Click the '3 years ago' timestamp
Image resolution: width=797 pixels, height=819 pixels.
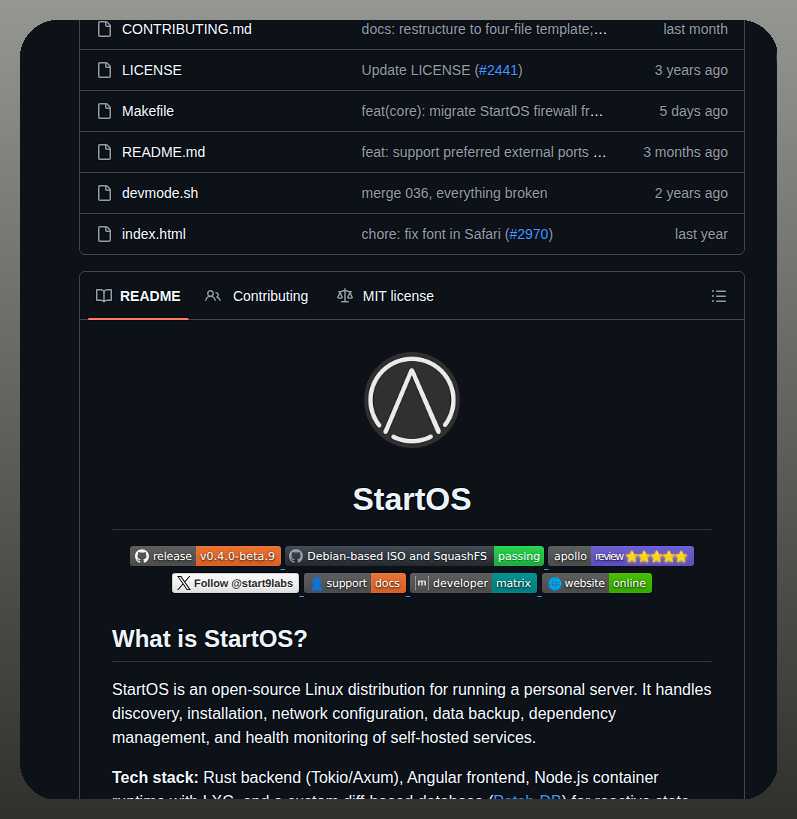[691, 70]
